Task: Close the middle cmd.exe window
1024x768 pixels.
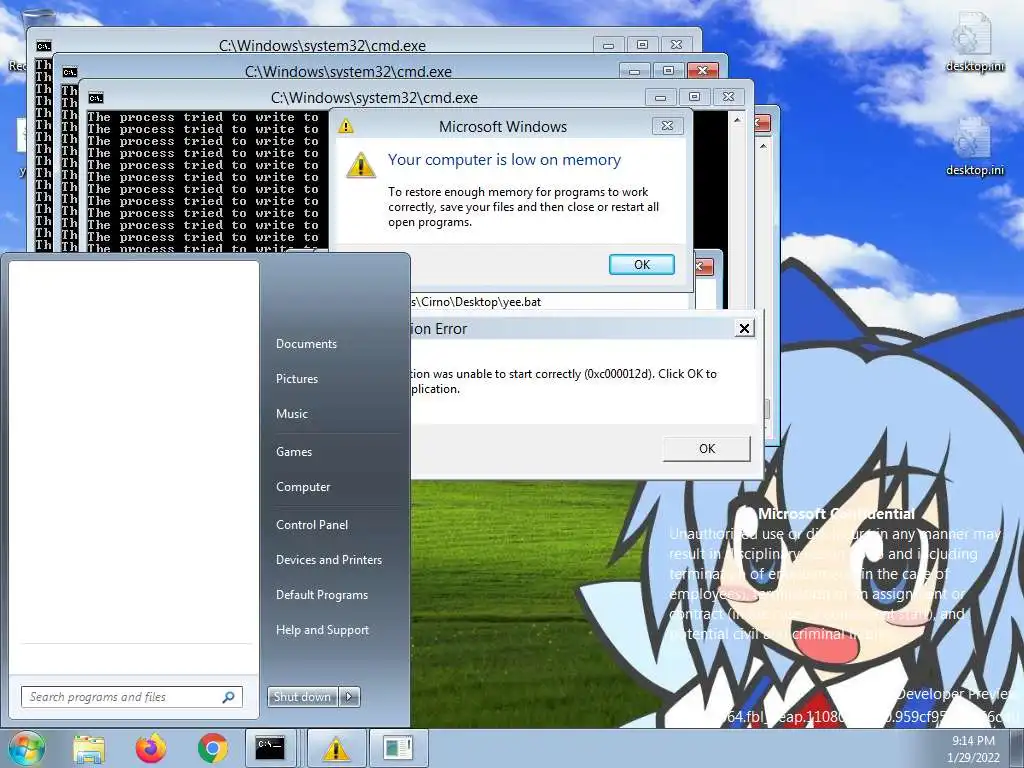Action: pyautogui.click(x=703, y=71)
